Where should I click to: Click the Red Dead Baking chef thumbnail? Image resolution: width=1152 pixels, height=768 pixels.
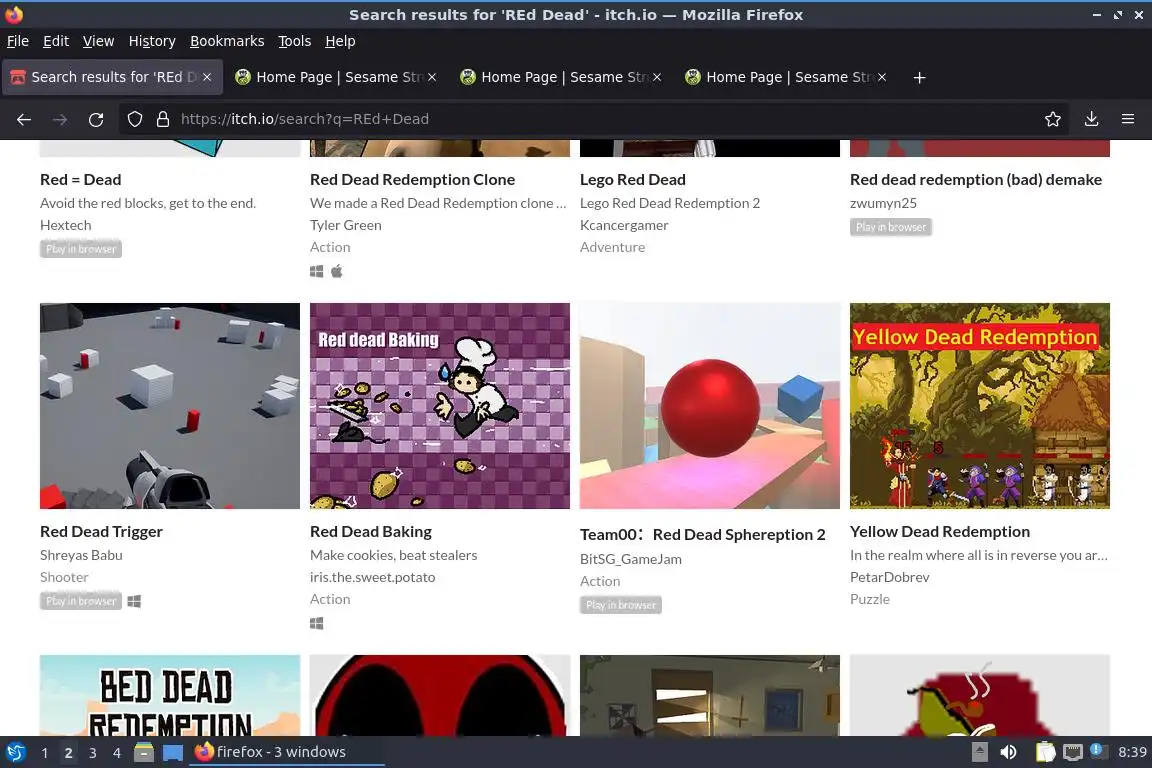coord(439,406)
